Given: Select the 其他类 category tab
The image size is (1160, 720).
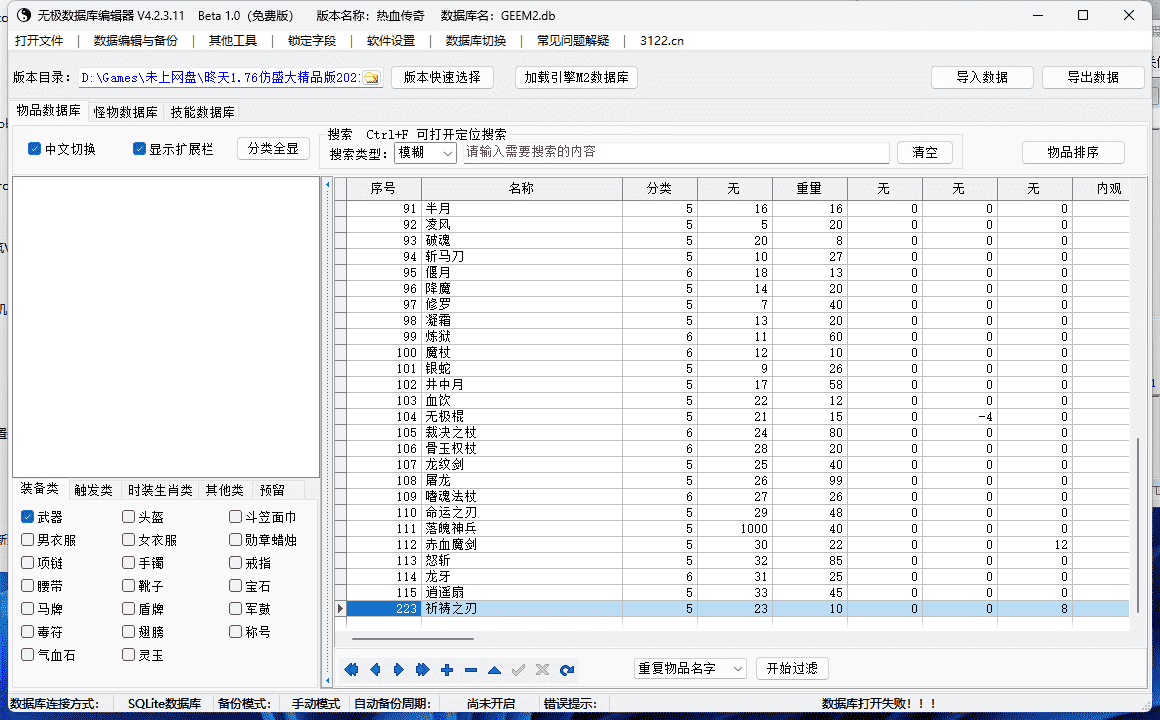Looking at the screenshot, I should (x=224, y=490).
